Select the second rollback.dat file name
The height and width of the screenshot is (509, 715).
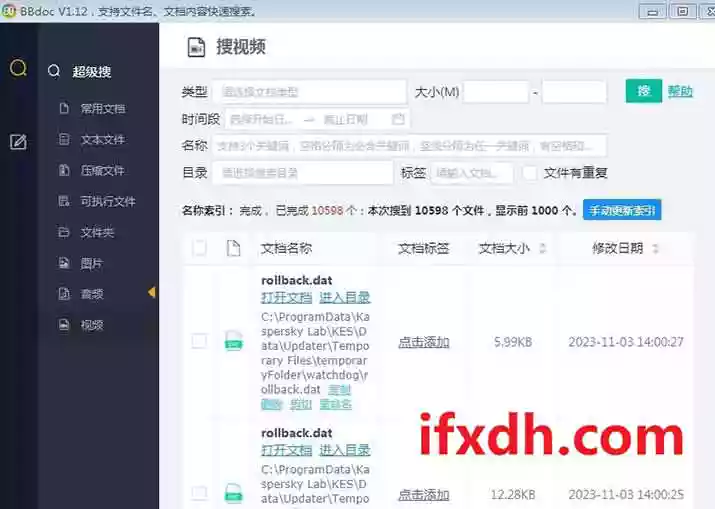(x=296, y=433)
